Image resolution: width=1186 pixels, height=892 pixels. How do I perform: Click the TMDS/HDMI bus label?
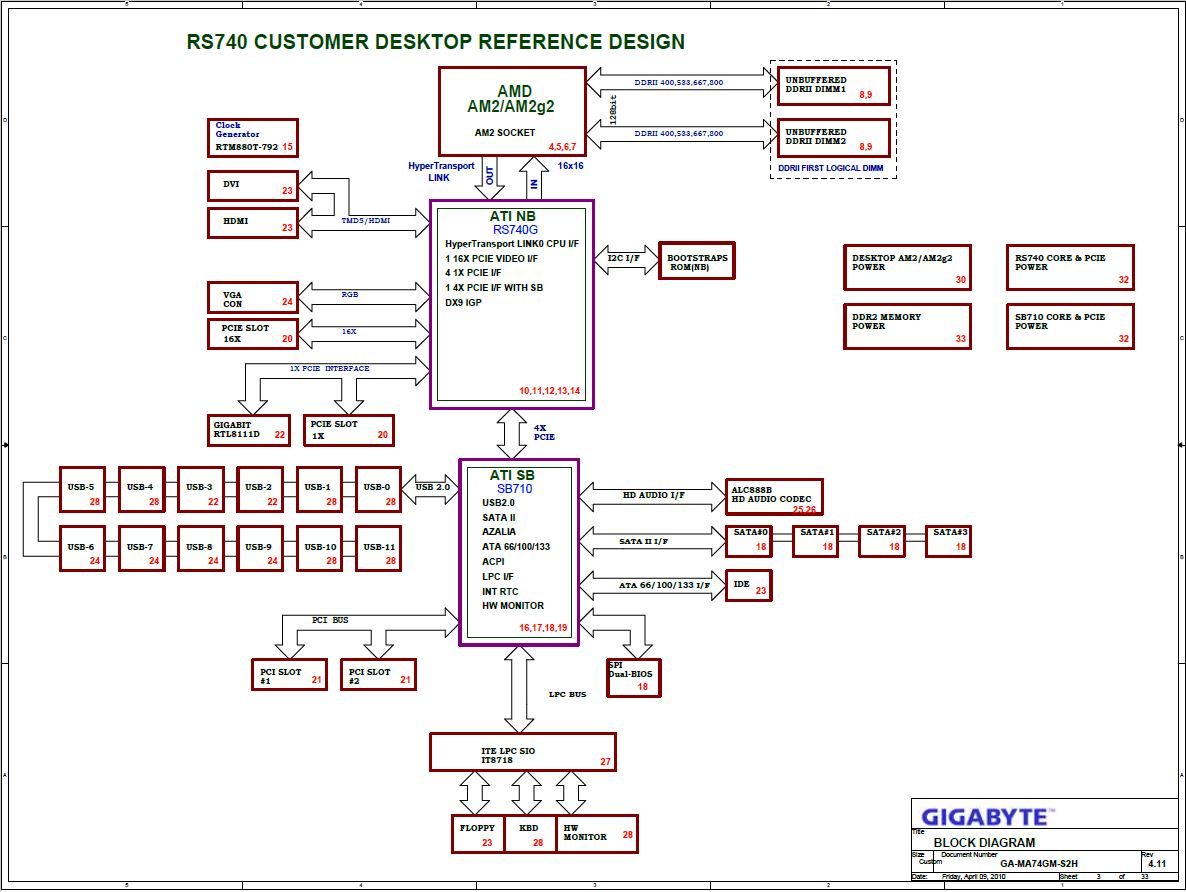(x=365, y=221)
